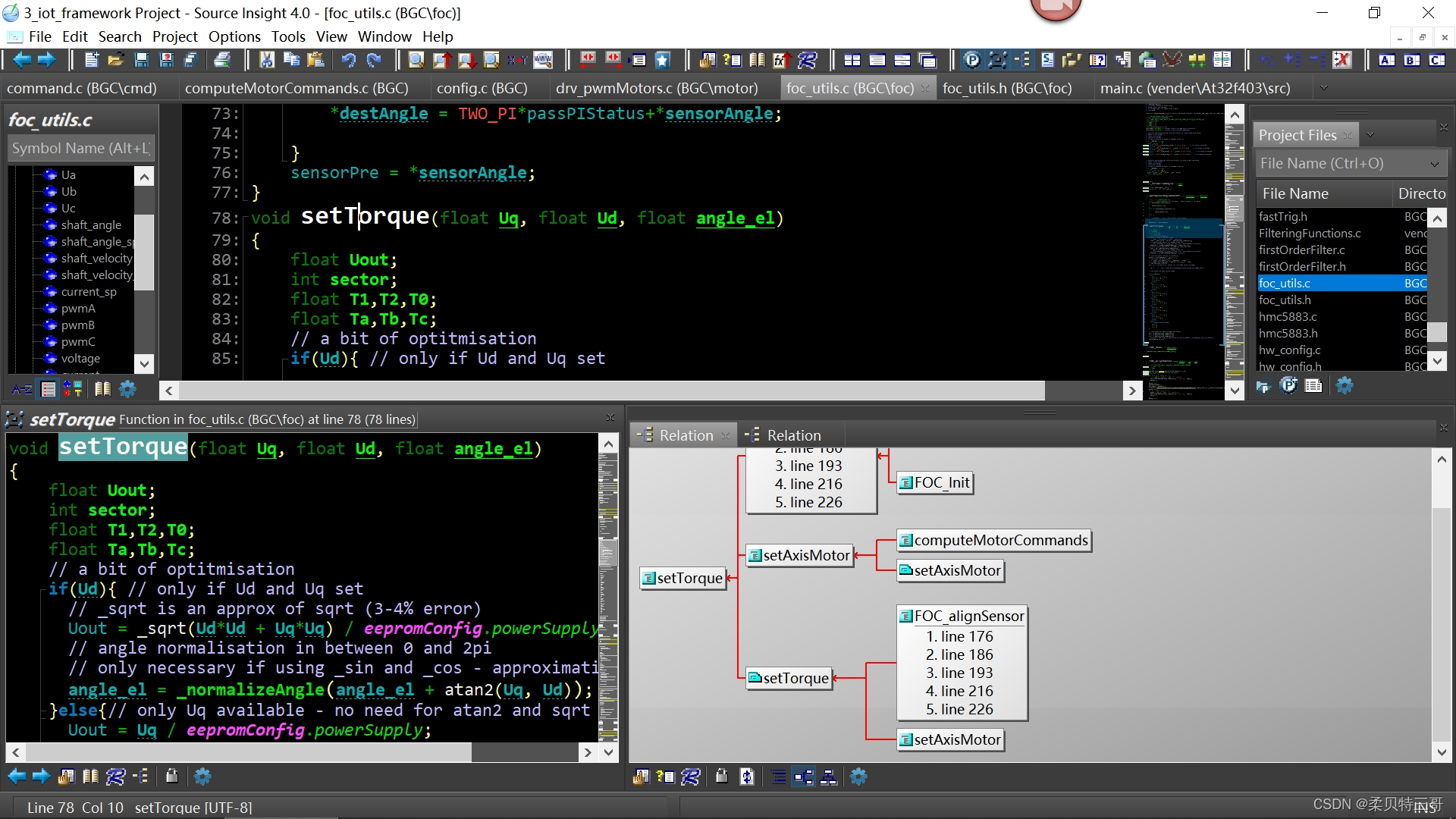This screenshot has height=819, width=1456.
Task: Click the Save file icon
Action: 141,60
